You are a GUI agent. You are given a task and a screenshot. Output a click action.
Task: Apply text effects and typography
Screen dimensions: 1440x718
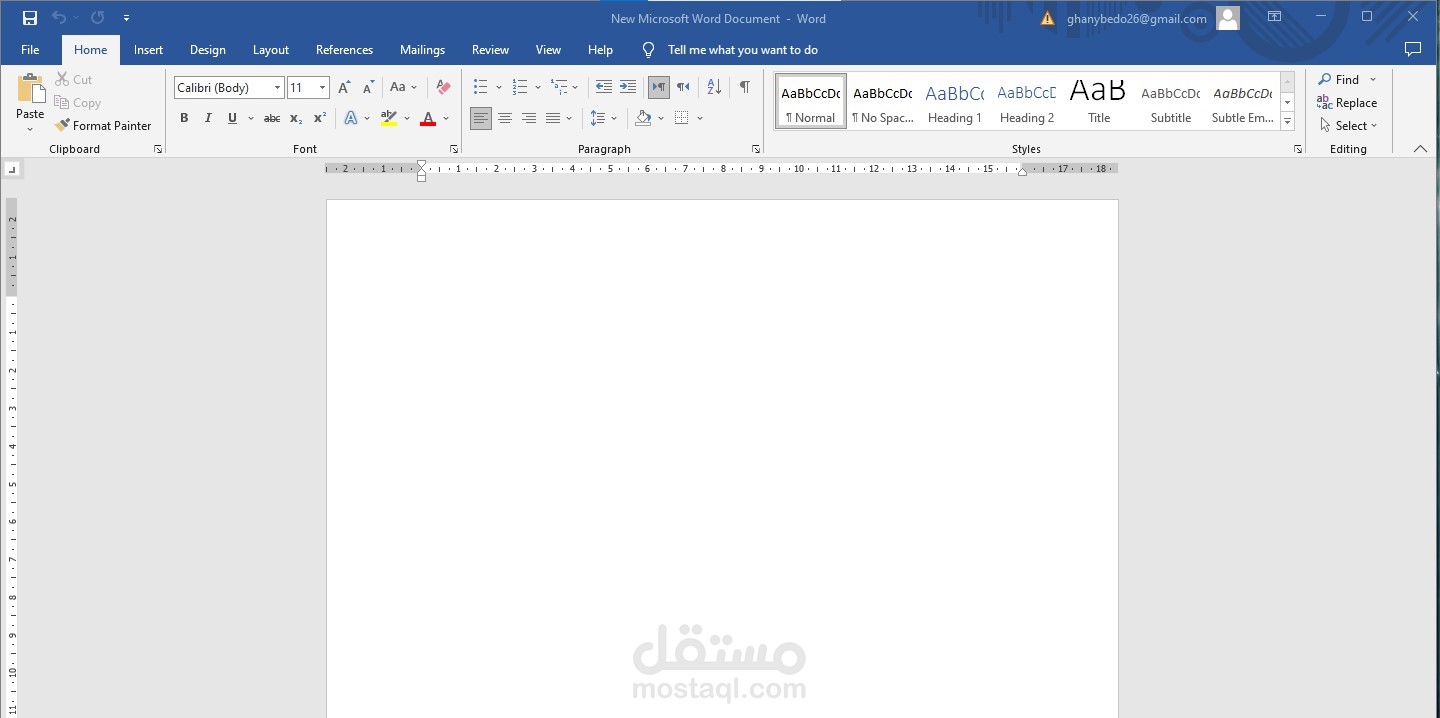coord(351,118)
